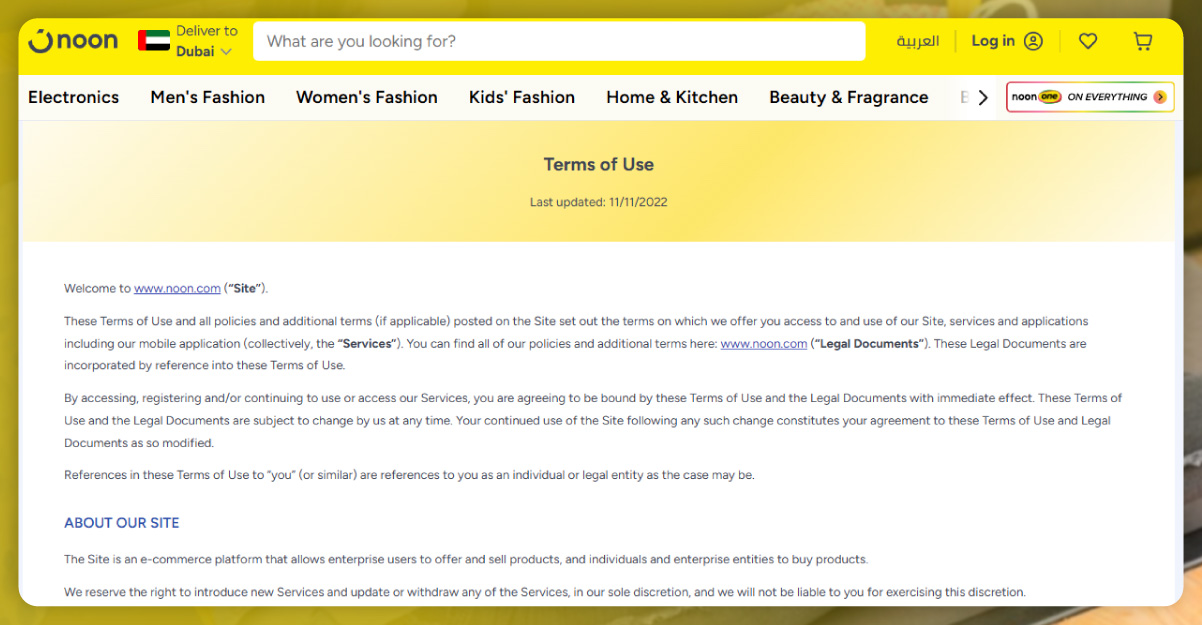Image resolution: width=1202 pixels, height=625 pixels.
Task: Open the shopping cart icon
Action: (x=1142, y=41)
